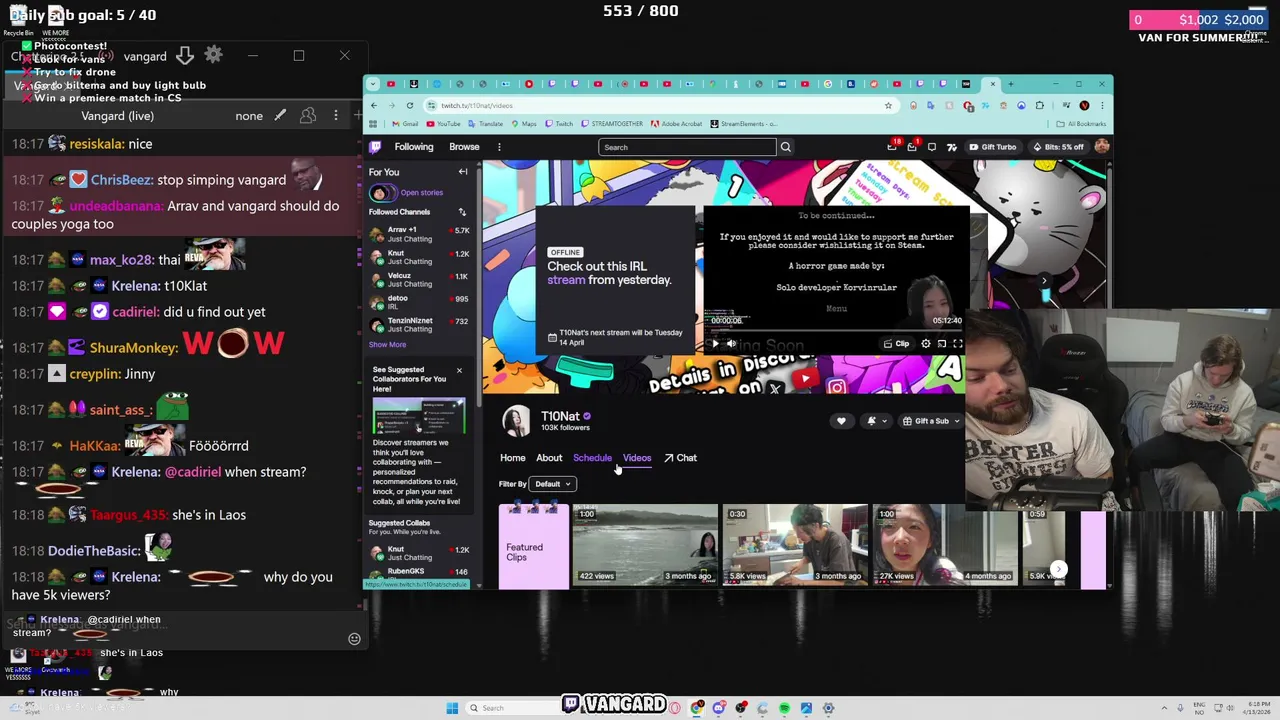The height and width of the screenshot is (720, 1280).
Task: Open the notification bell dropdown
Action: [x=875, y=421]
